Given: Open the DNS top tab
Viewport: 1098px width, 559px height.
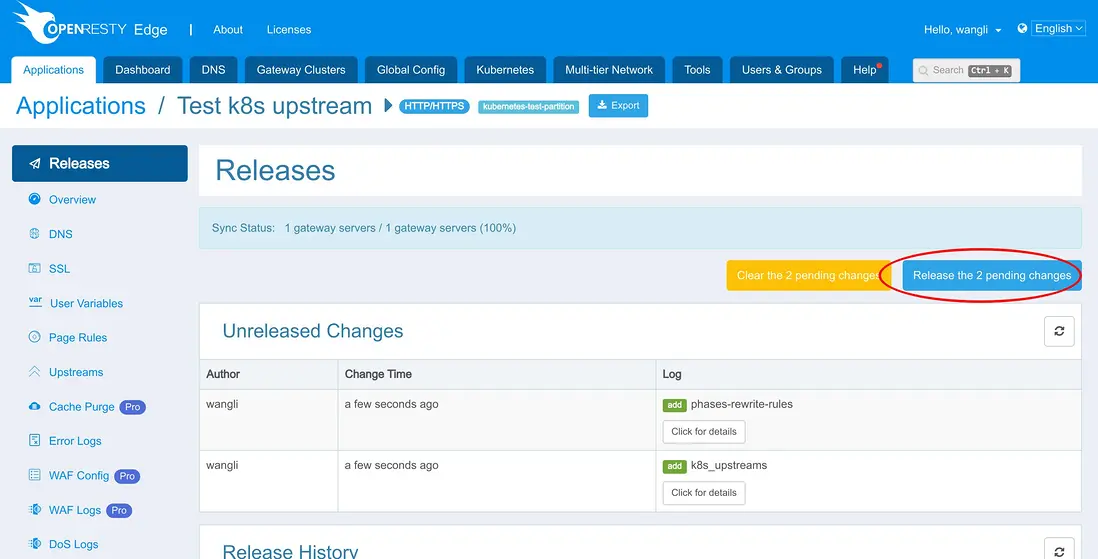Looking at the screenshot, I should pyautogui.click(x=214, y=70).
